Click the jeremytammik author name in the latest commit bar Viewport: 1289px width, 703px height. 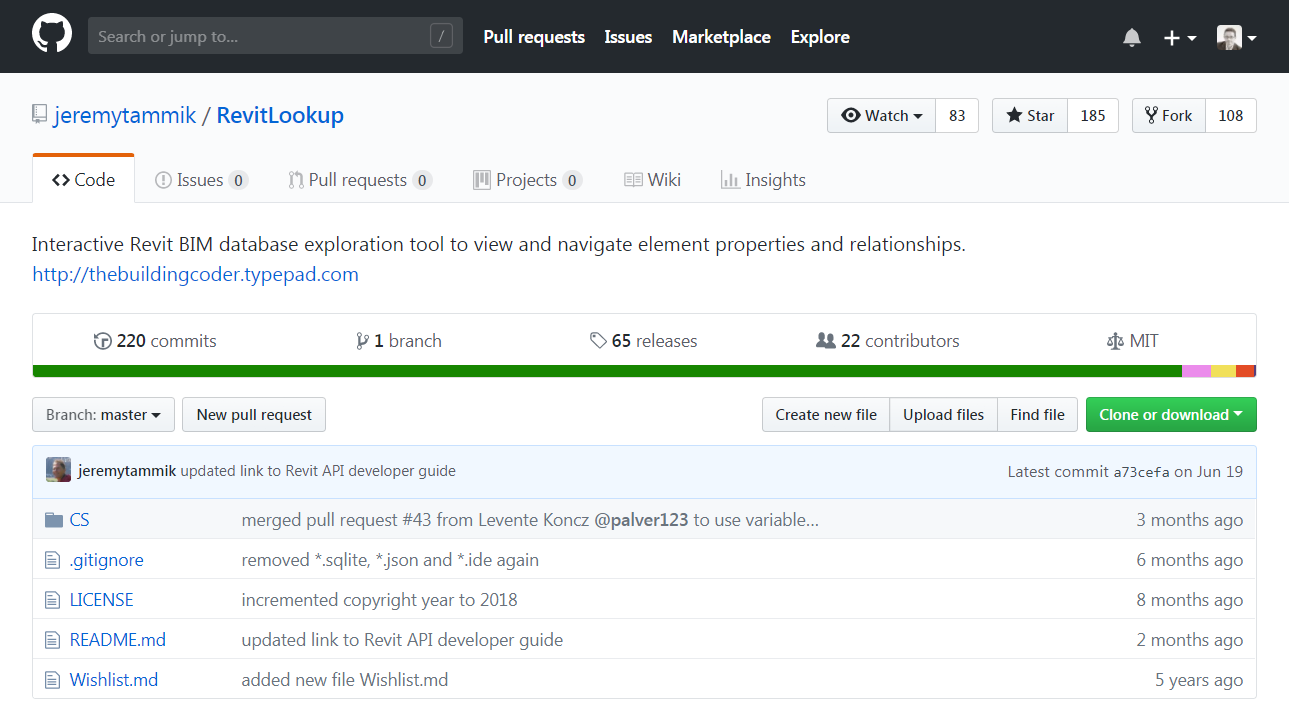(127, 471)
